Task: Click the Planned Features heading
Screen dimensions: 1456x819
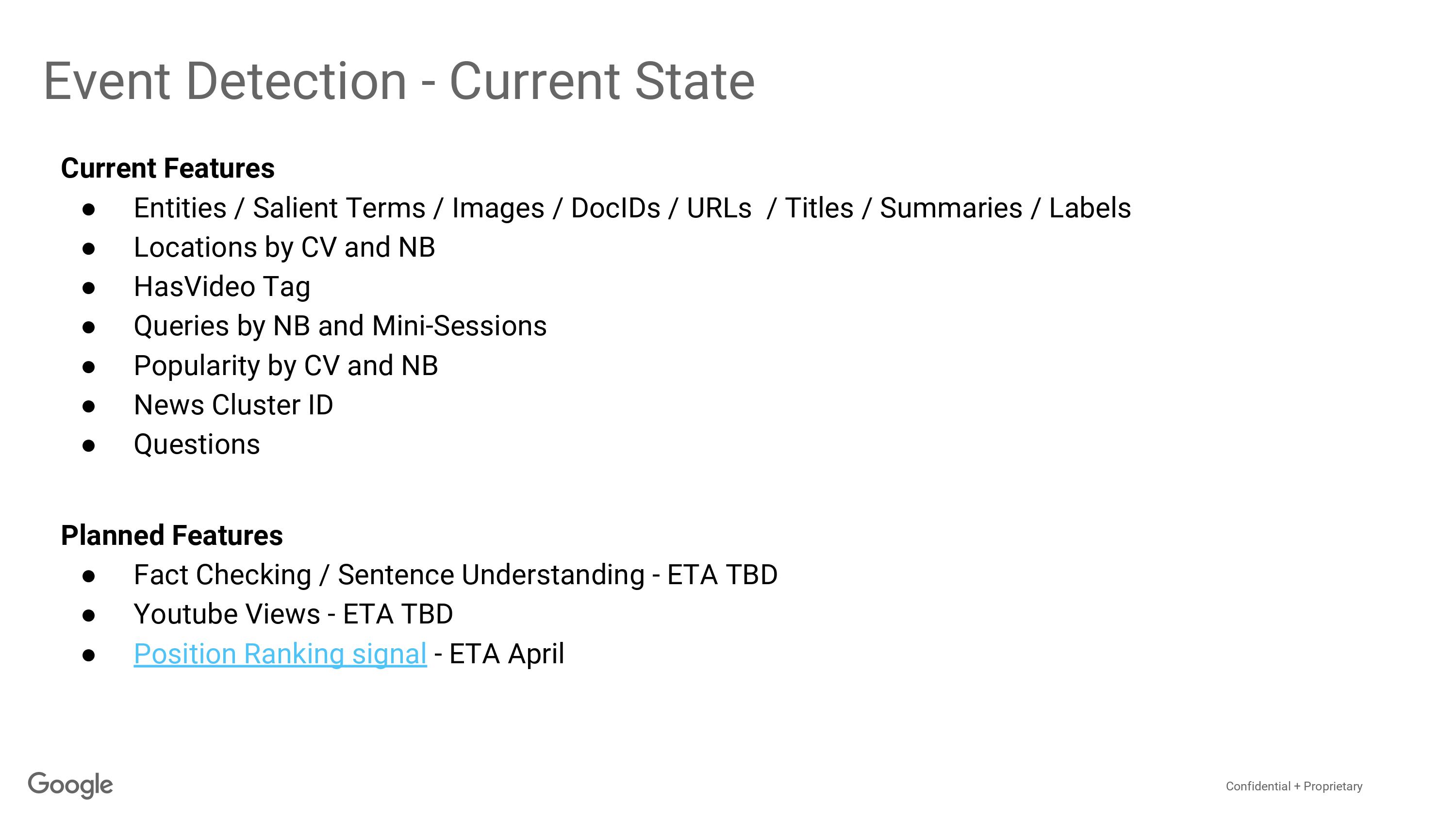Action: 172,535
